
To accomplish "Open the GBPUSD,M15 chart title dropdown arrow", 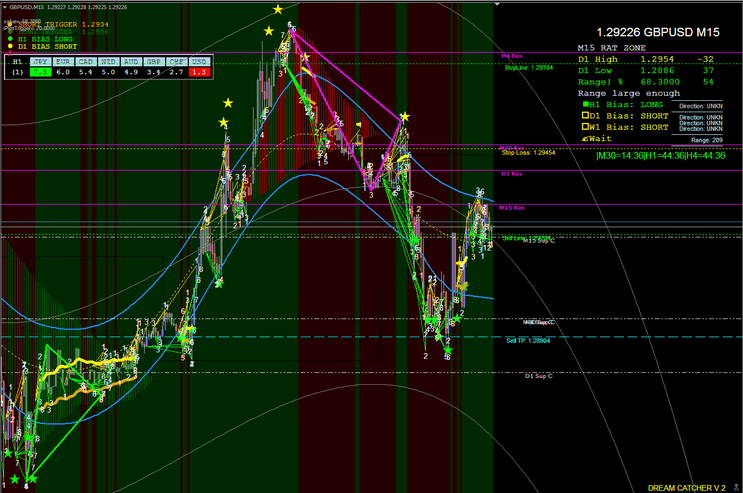I will pos(5,7).
